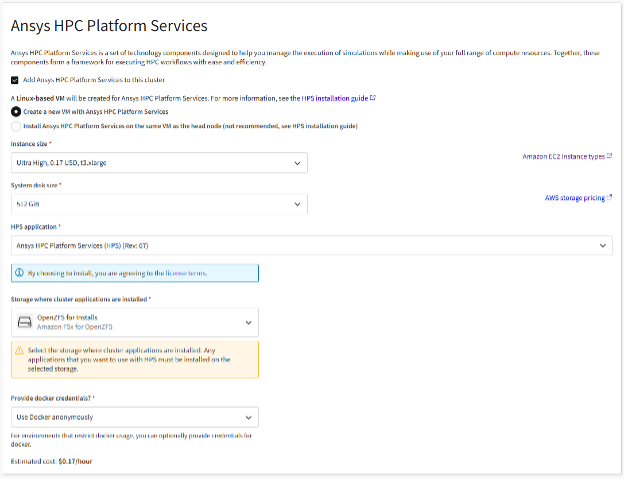This screenshot has height=480, width=624.
Task: Click the info icon in license notice
Action: [19, 273]
